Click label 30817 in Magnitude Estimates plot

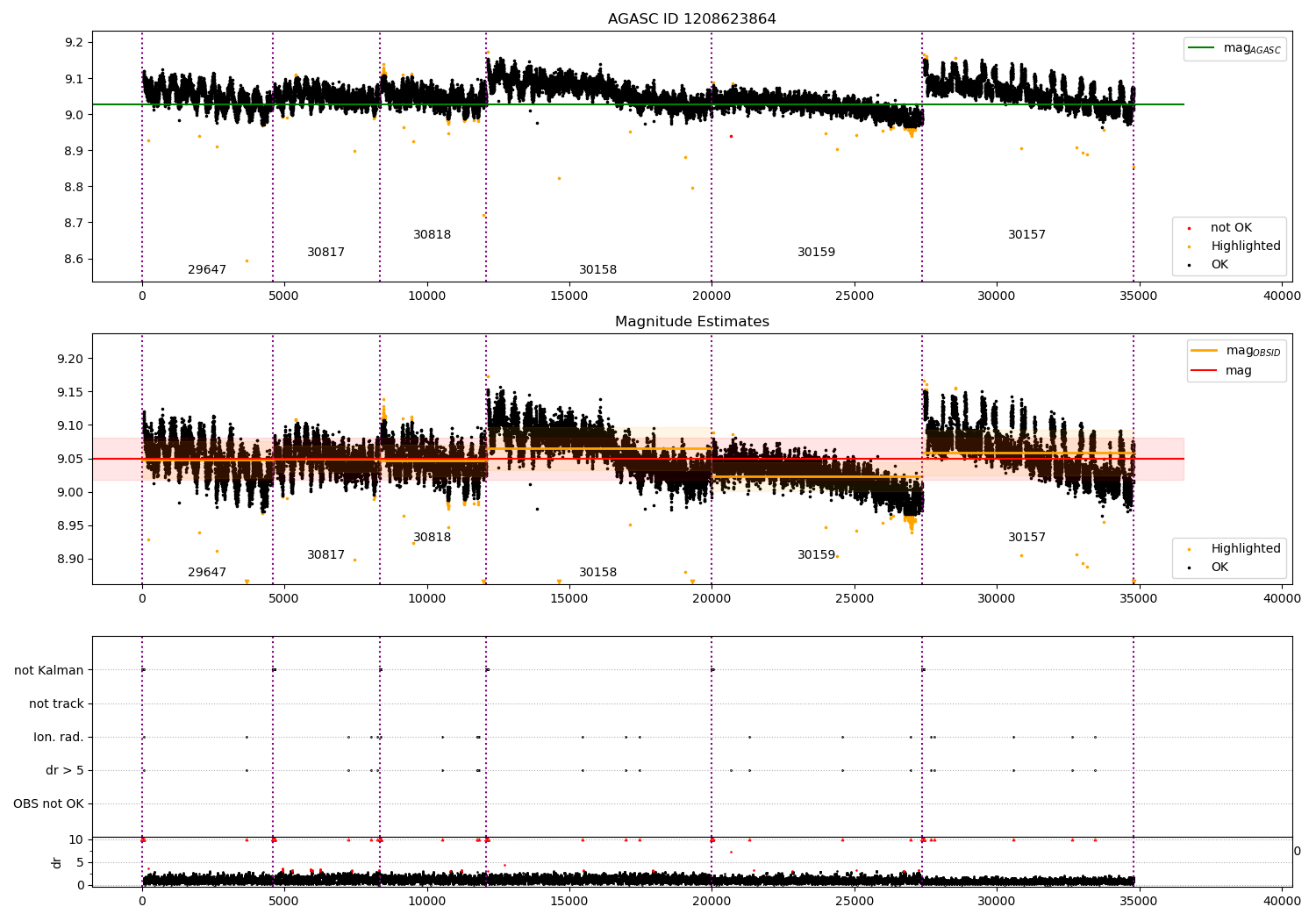tap(325, 555)
